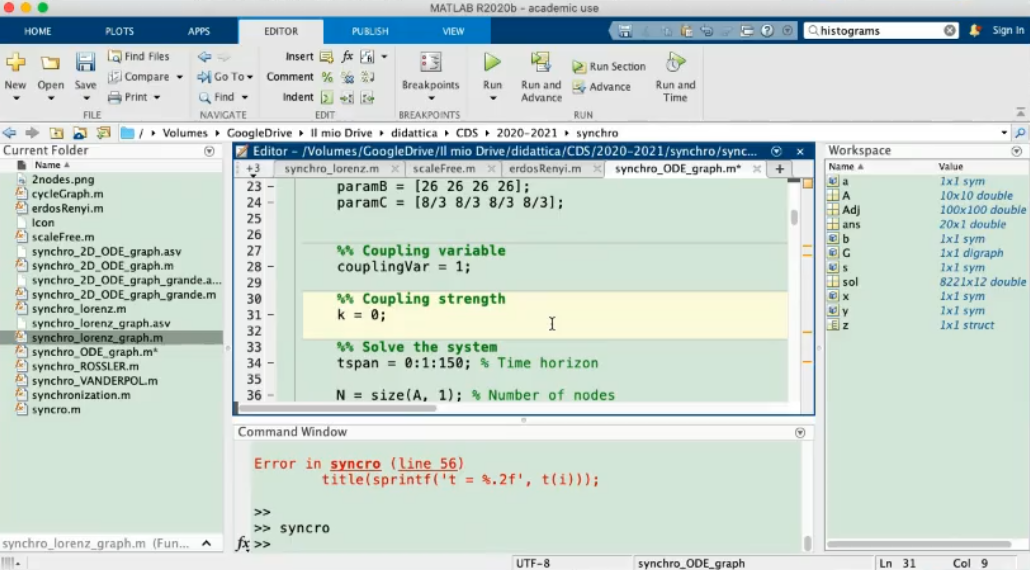Click the Insert function fx icon
1030x570 pixels.
pyautogui.click(x=347, y=57)
